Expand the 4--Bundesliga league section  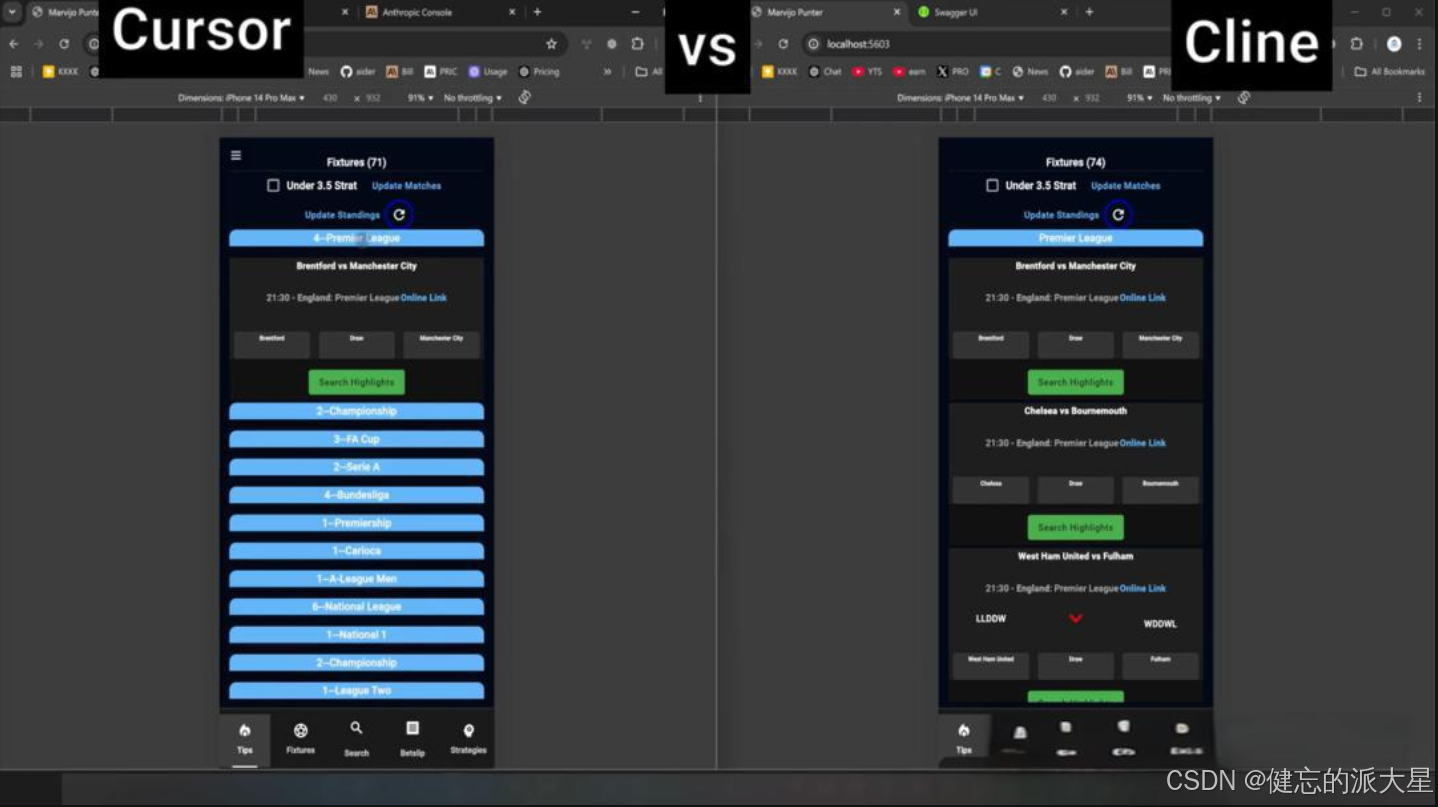click(356, 495)
